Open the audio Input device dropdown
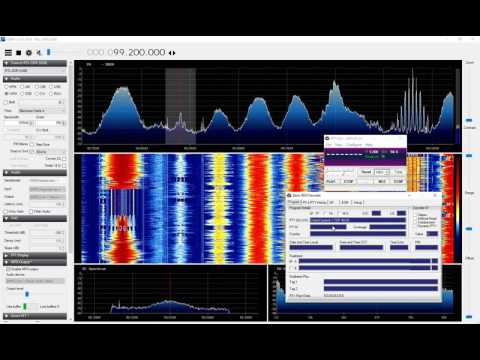This screenshot has width=480, height=360. pyautogui.click(x=47, y=189)
